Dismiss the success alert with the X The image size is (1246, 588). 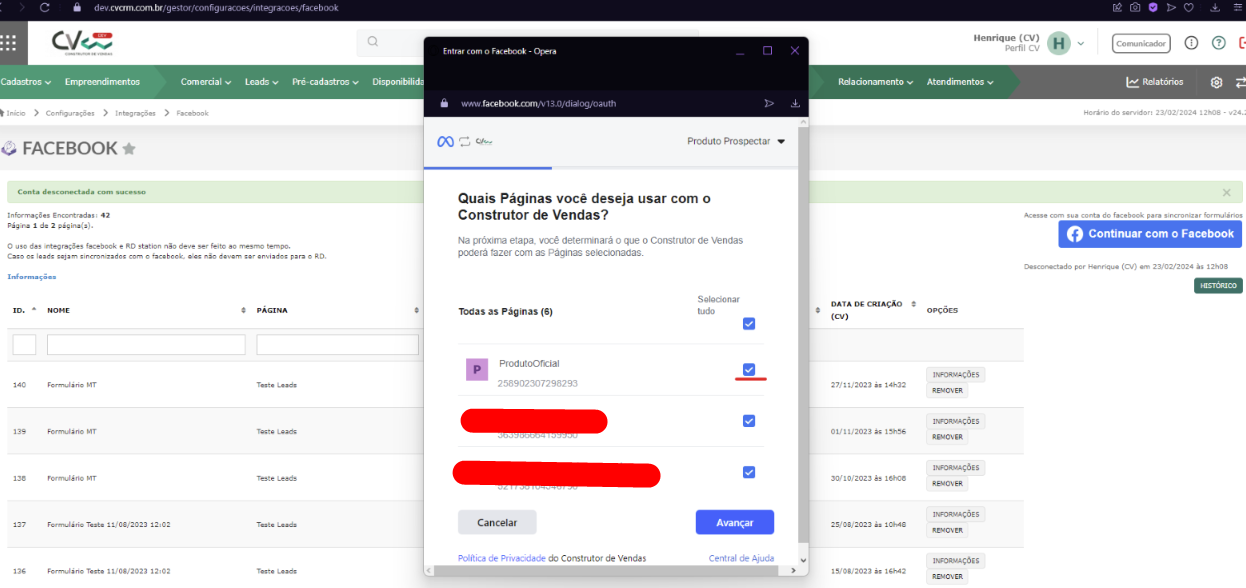click(x=1227, y=192)
